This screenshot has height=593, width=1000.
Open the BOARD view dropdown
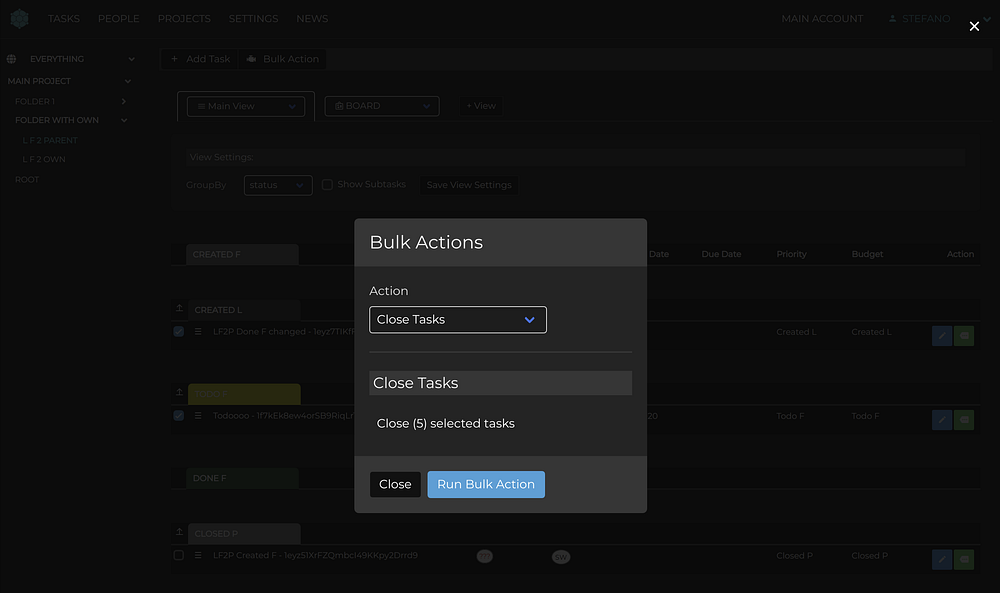click(x=381, y=106)
